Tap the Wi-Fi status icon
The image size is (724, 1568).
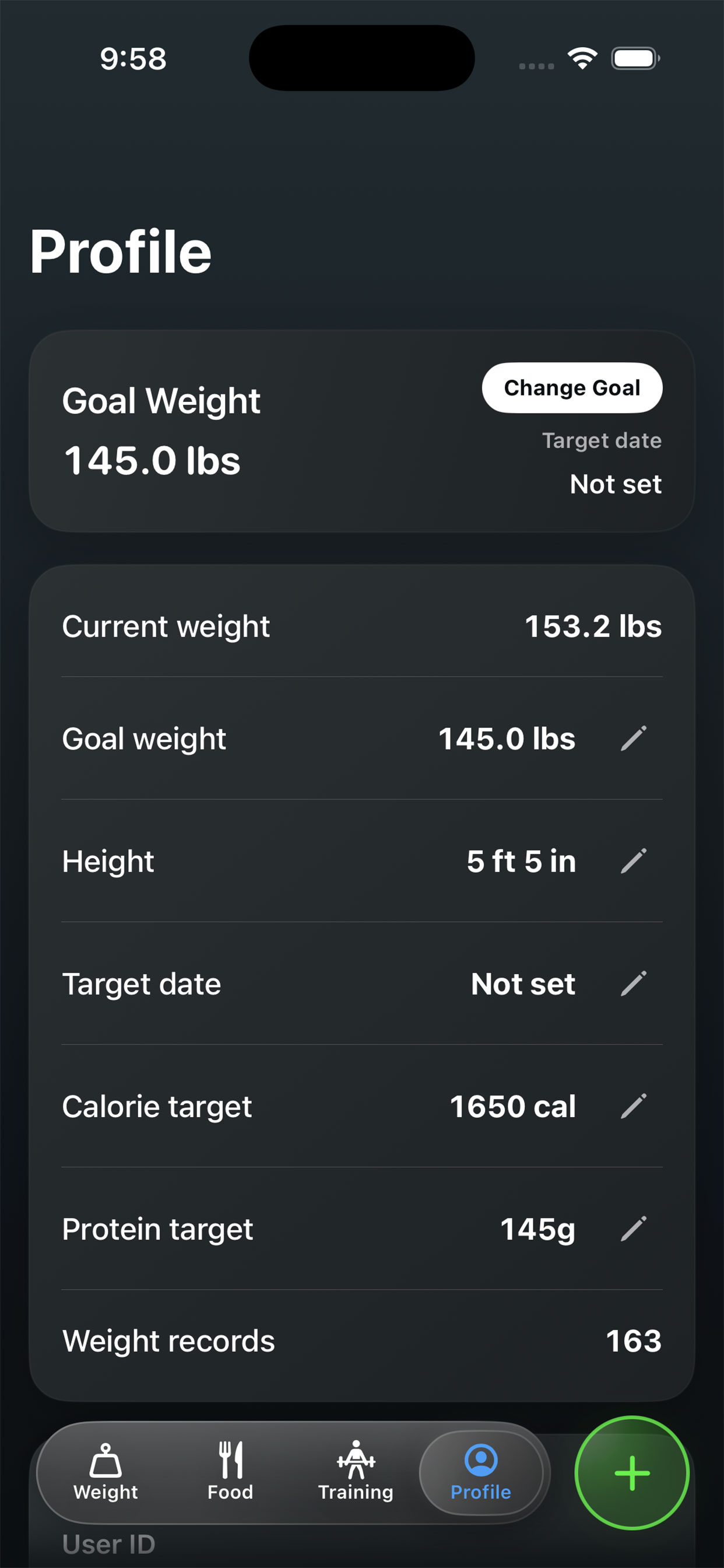[582, 58]
